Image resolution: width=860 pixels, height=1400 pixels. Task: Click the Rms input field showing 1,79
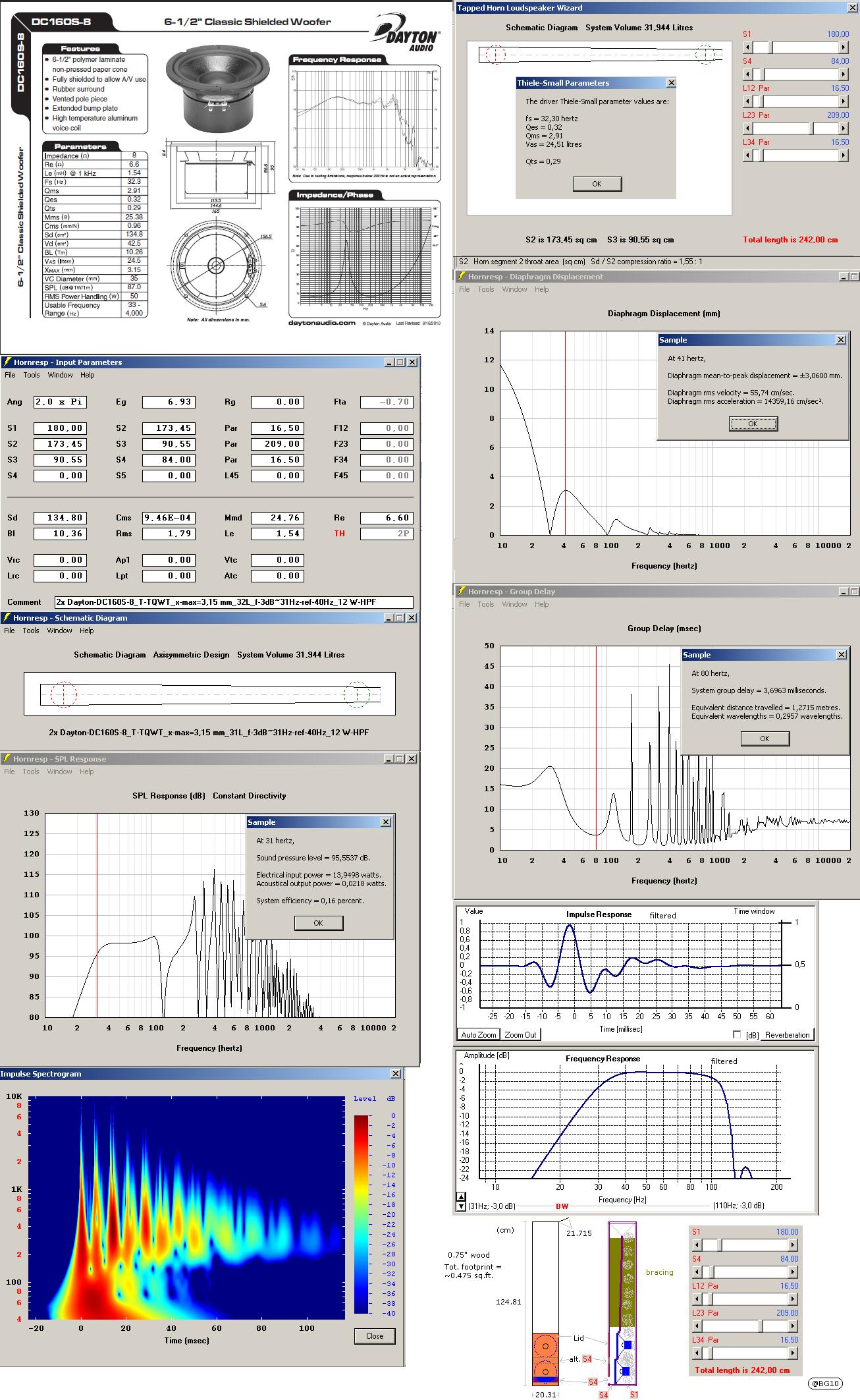click(169, 534)
